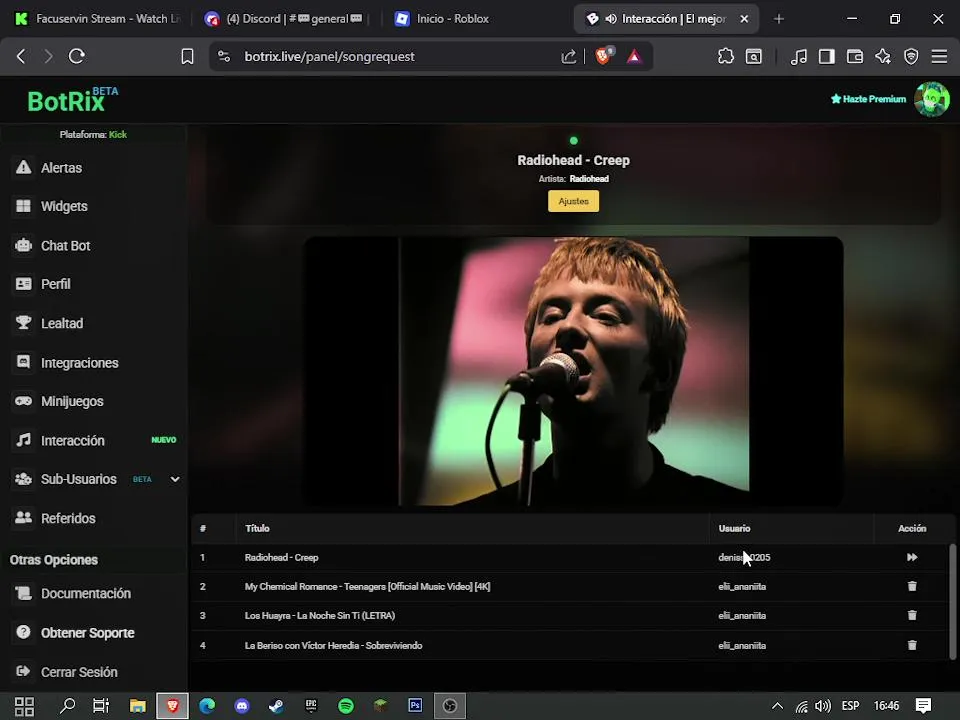Click the share page icon
Image resolution: width=960 pixels, height=720 pixels.
pyautogui.click(x=568, y=56)
